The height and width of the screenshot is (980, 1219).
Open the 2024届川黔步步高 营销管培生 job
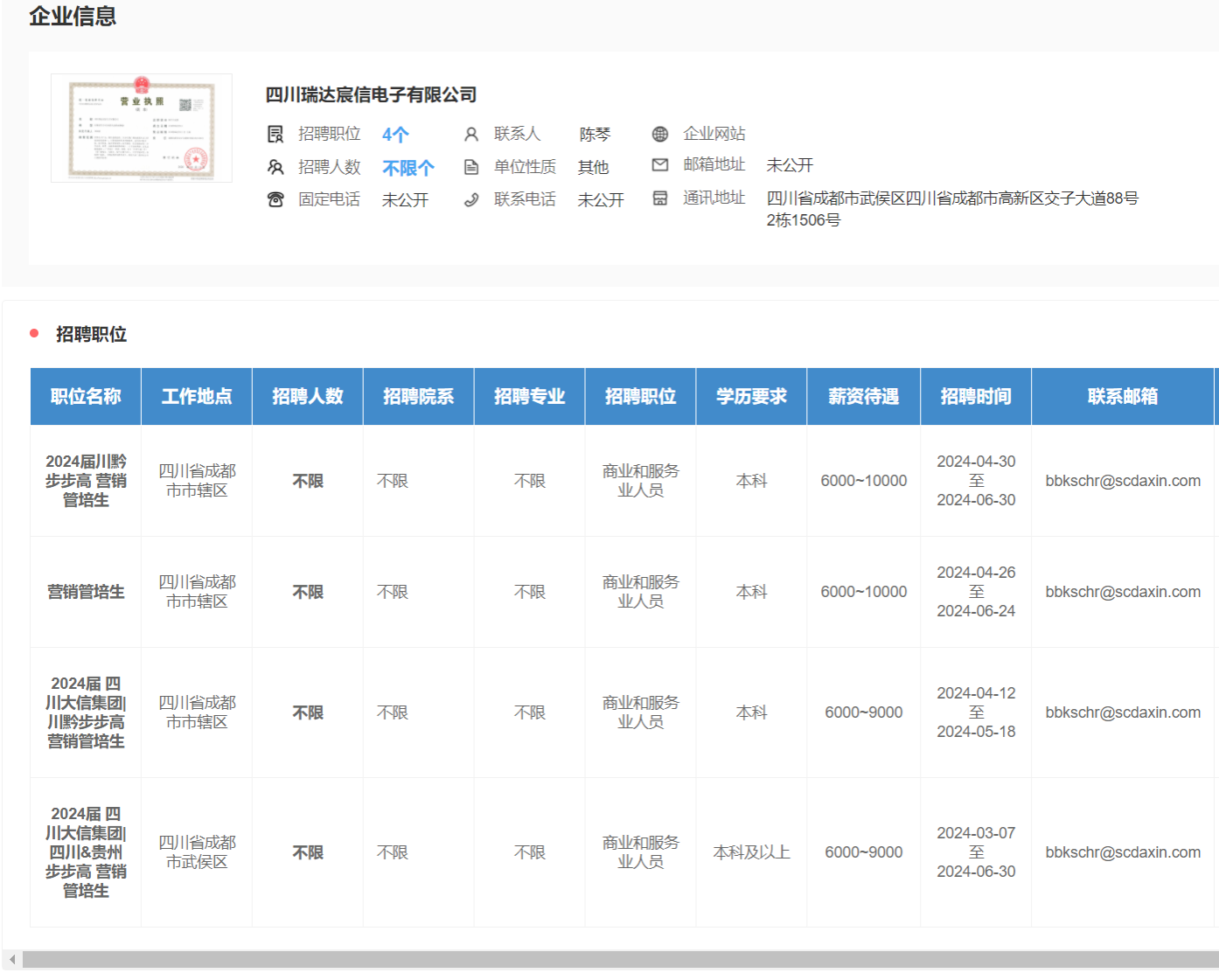coord(86,481)
